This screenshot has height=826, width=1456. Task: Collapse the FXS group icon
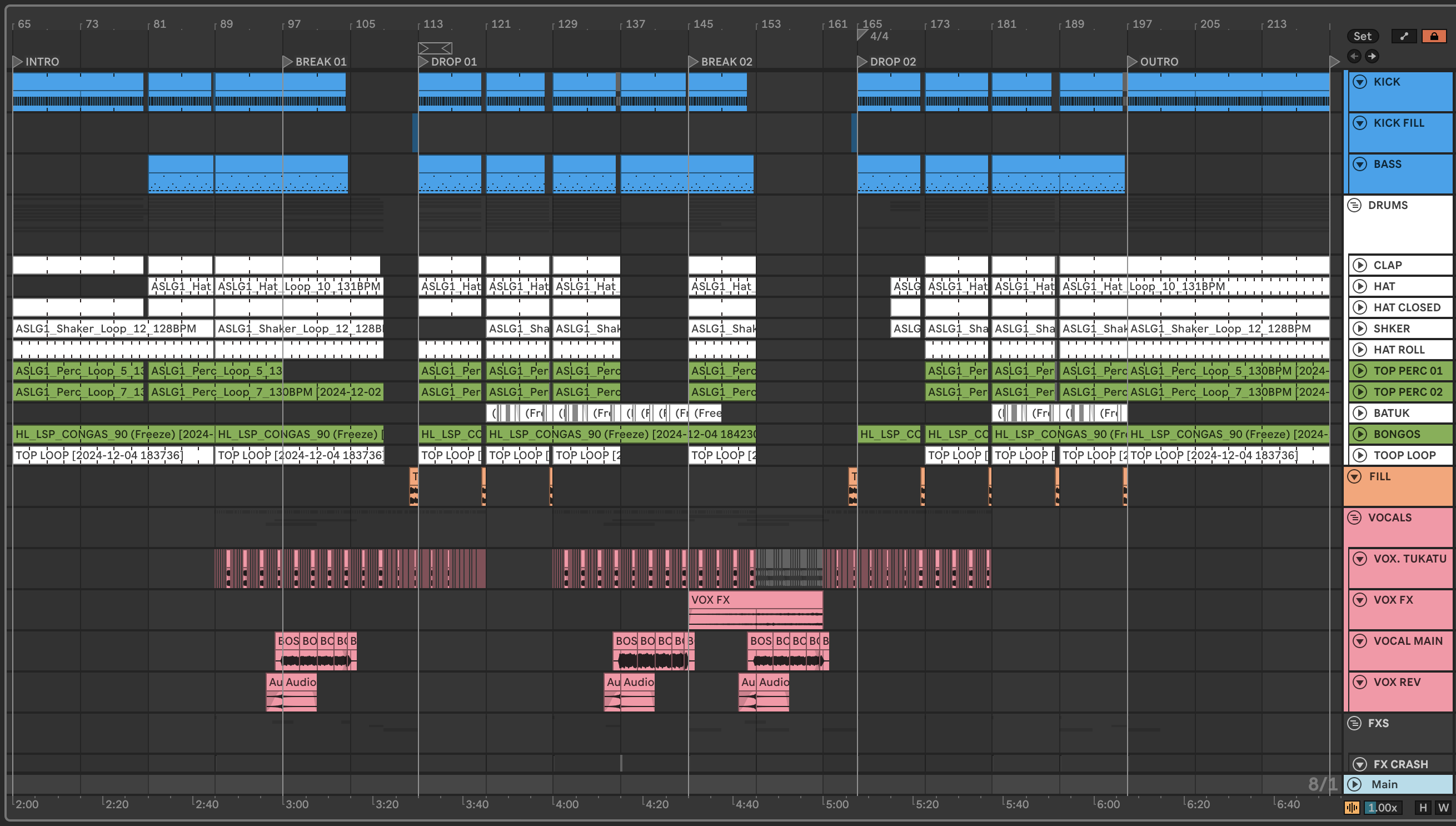[x=1354, y=723]
